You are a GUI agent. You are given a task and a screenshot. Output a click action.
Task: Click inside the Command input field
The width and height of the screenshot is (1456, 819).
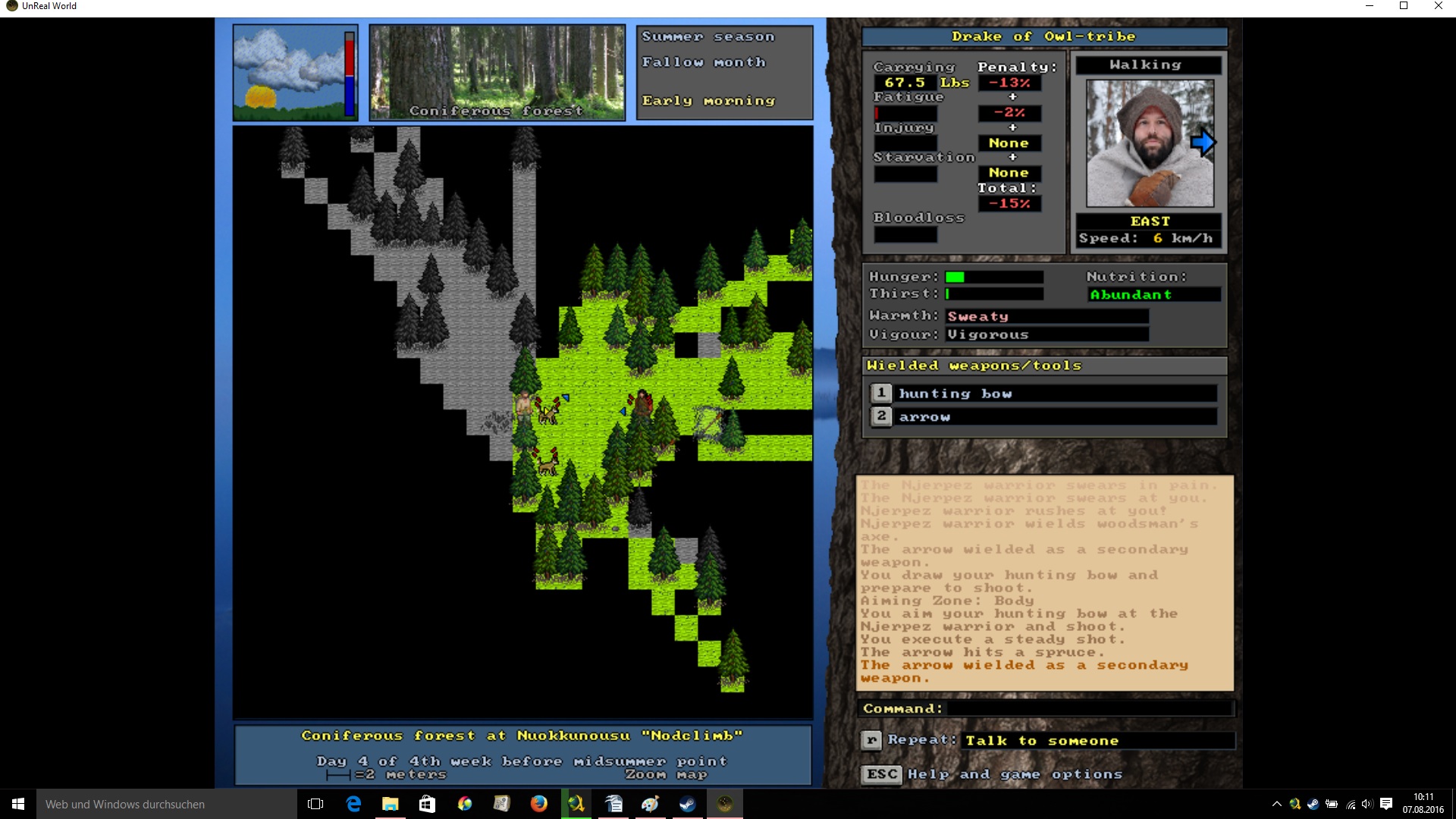pos(1089,708)
